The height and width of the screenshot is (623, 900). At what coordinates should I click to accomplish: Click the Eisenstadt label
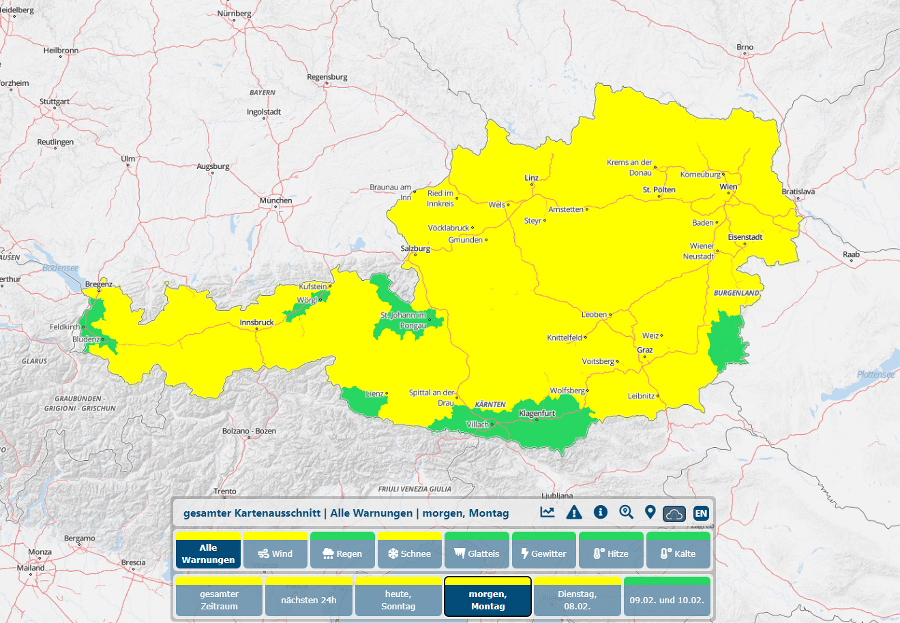click(x=745, y=237)
